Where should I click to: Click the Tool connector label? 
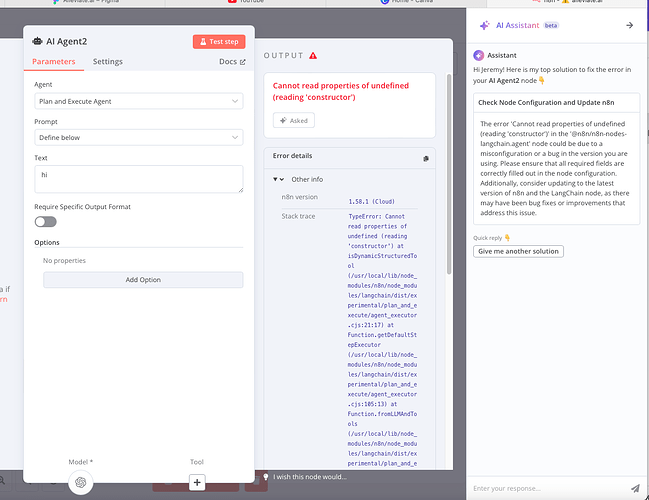197,462
